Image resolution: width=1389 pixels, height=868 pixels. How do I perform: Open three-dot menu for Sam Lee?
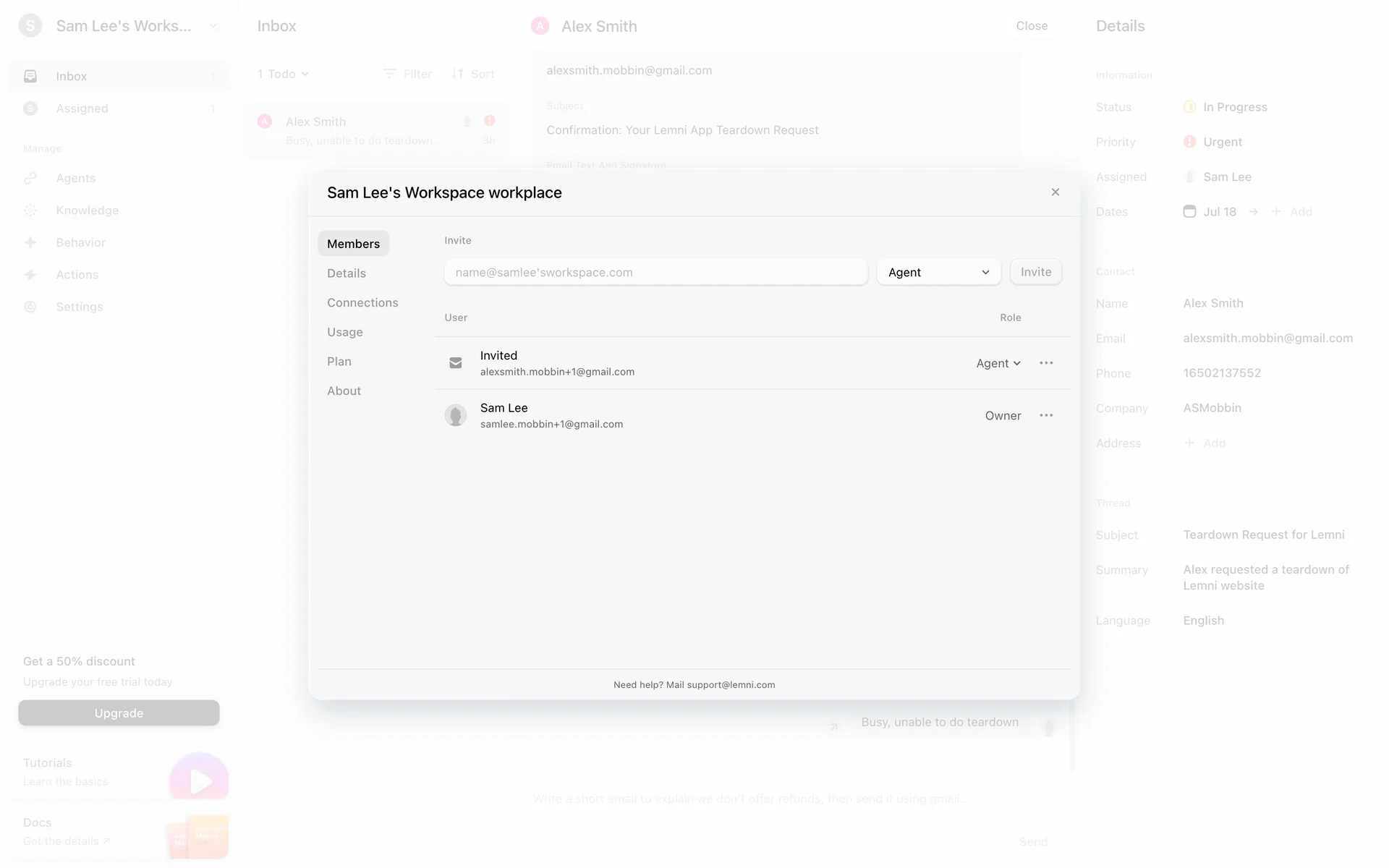coord(1046,415)
